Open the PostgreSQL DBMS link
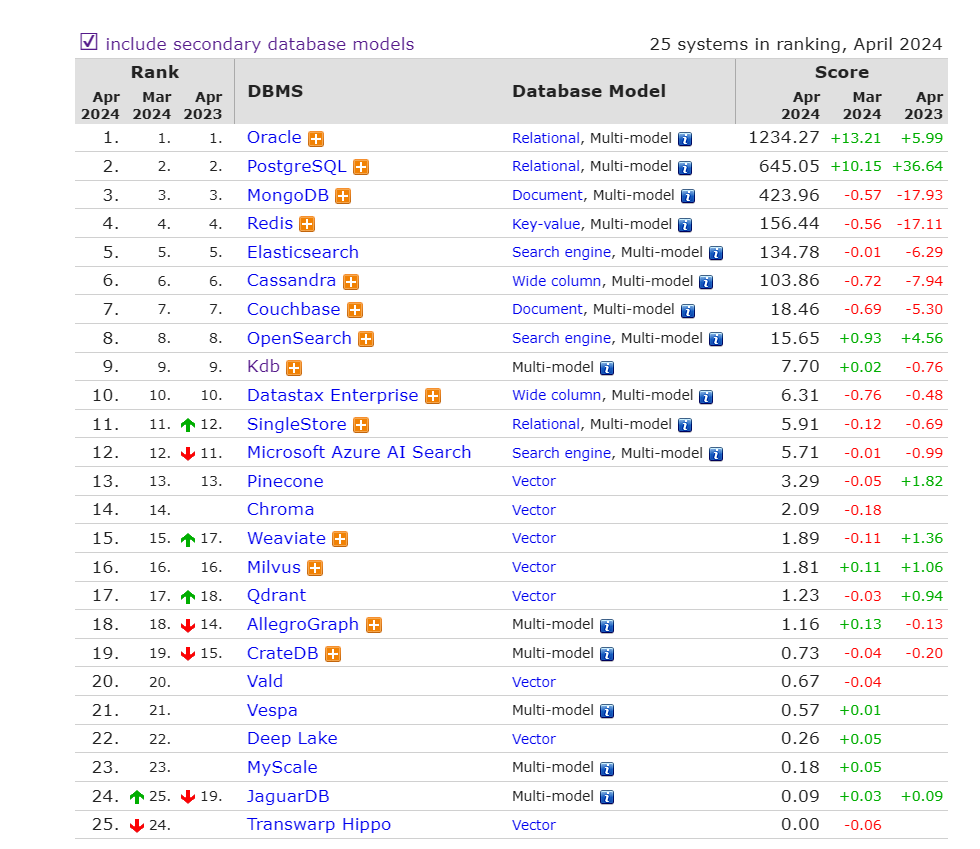The image size is (980, 849). [297, 166]
